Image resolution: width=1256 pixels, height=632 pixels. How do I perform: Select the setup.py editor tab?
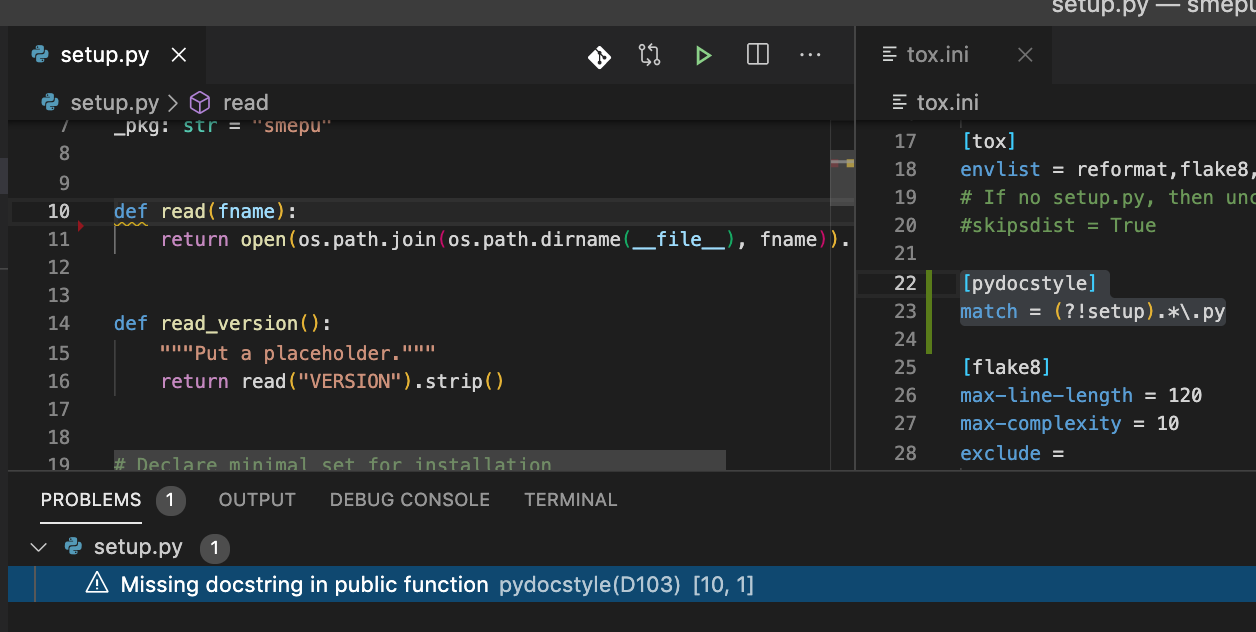[108, 55]
